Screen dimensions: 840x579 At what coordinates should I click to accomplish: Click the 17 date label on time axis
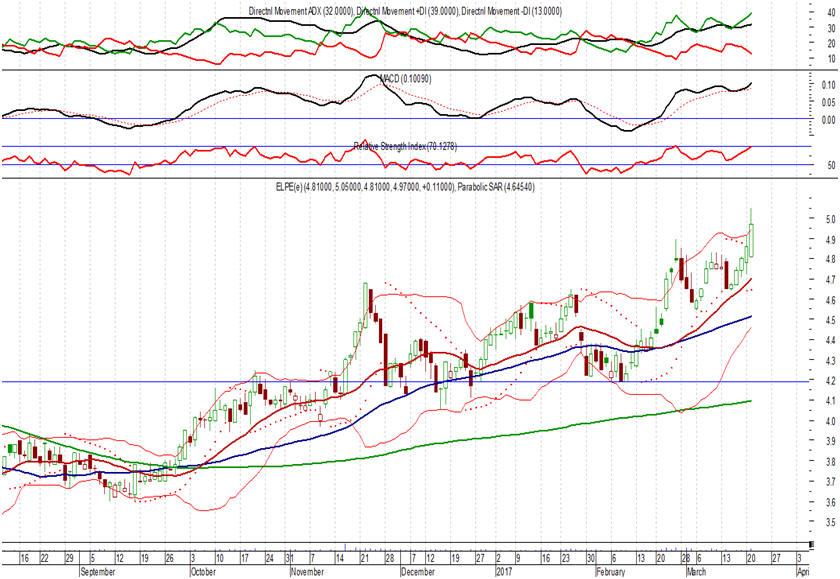pyautogui.click(x=245, y=559)
